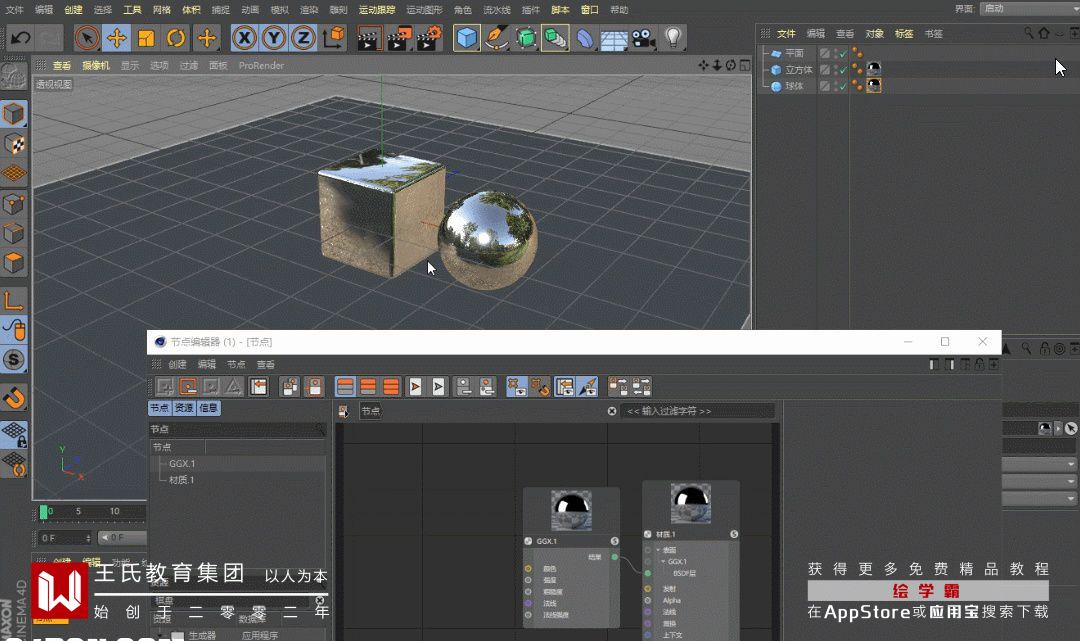Activate the Rotate tool
The image size is (1080, 641).
[x=176, y=37]
